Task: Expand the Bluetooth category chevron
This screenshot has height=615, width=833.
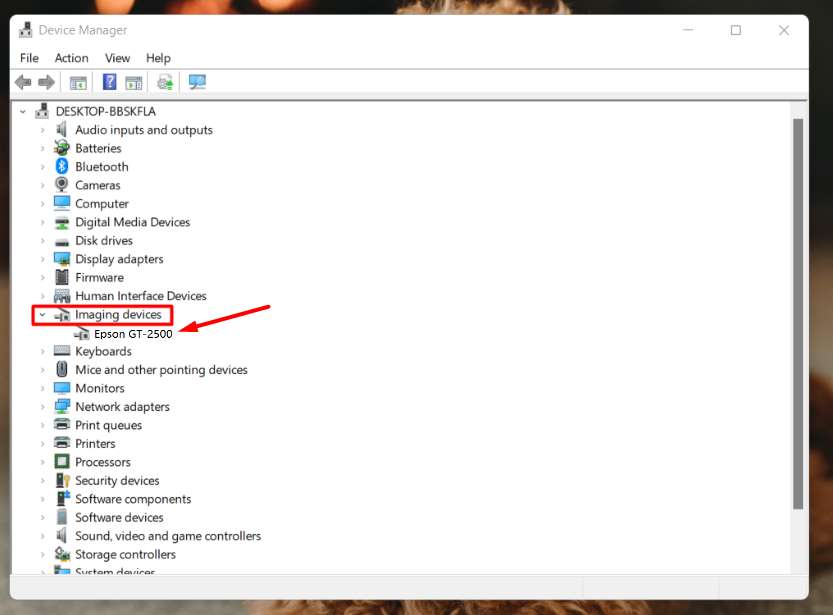Action: [x=42, y=167]
